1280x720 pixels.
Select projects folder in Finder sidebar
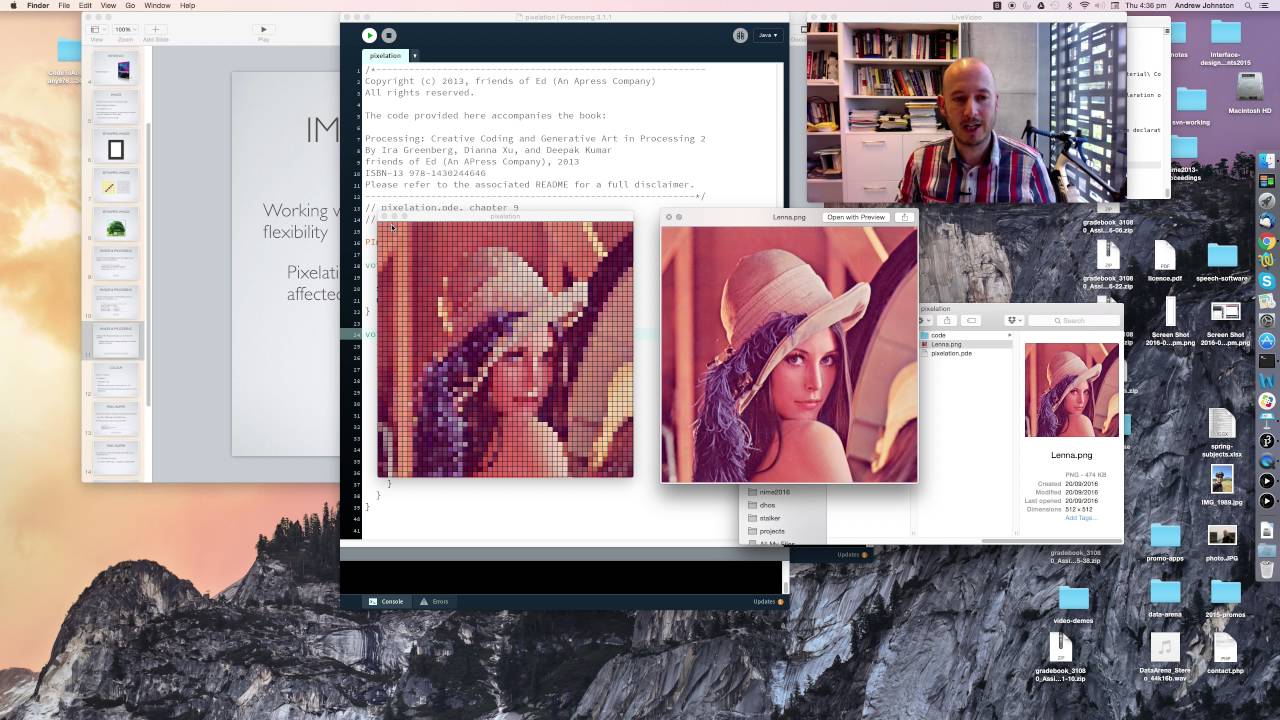pos(772,531)
